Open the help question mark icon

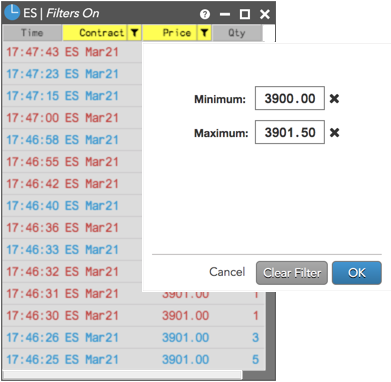pyautogui.click(x=205, y=14)
